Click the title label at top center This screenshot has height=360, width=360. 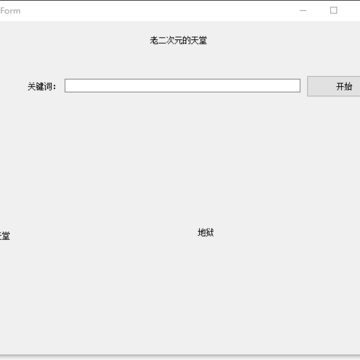coord(178,41)
